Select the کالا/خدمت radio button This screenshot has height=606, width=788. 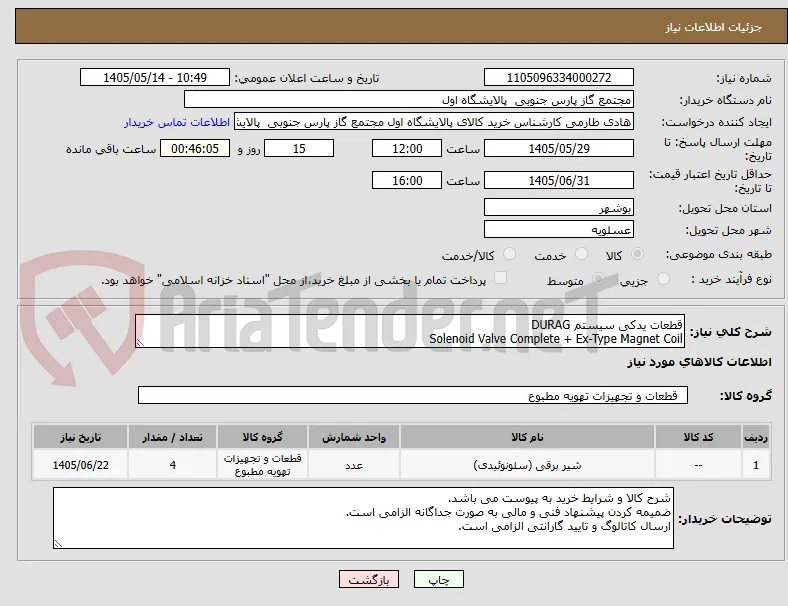510,254
